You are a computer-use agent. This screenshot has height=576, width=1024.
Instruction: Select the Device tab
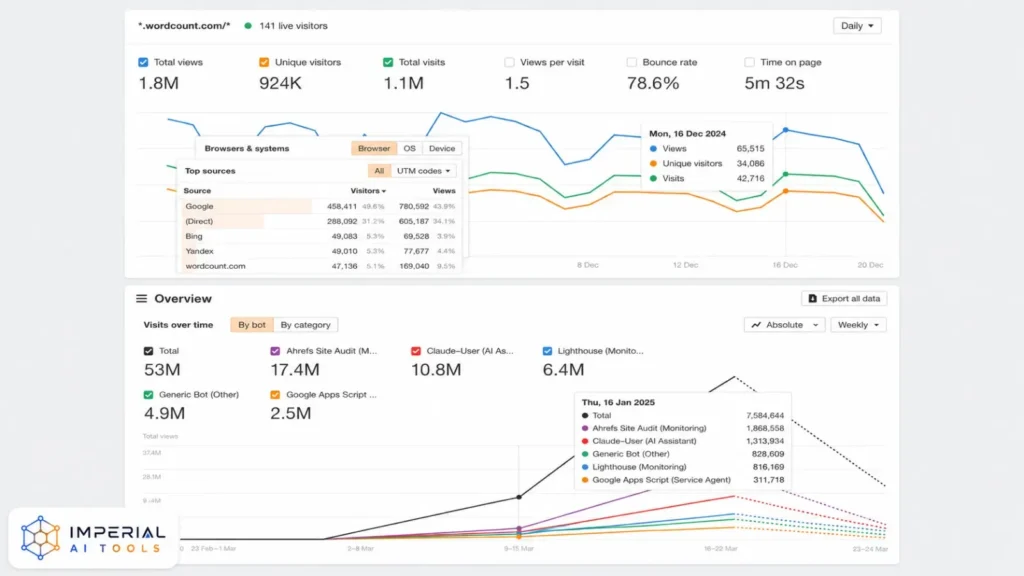tap(442, 148)
